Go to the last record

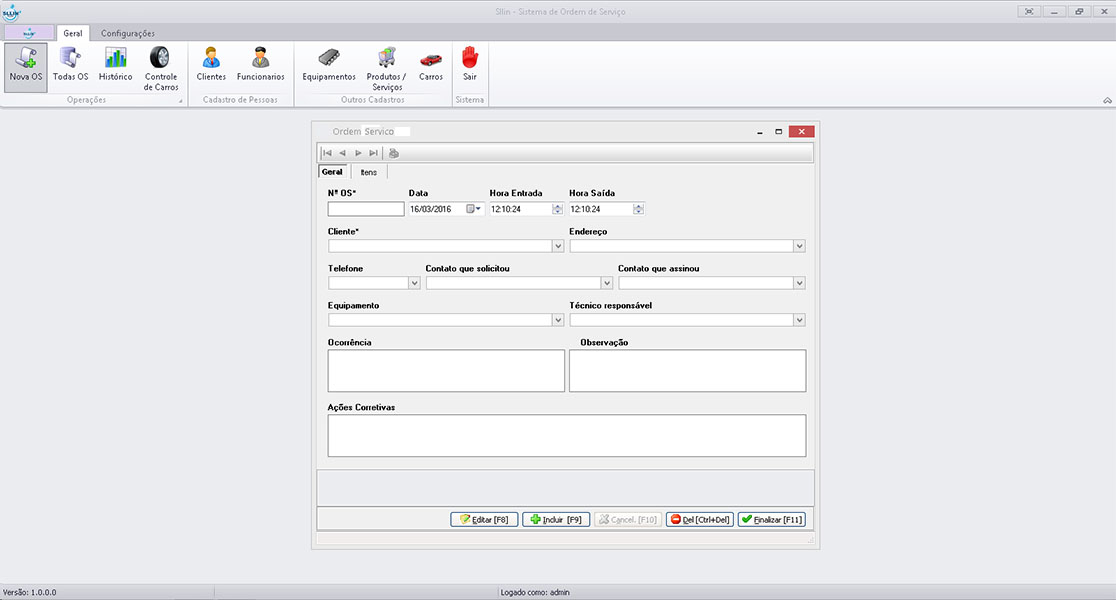click(x=373, y=153)
